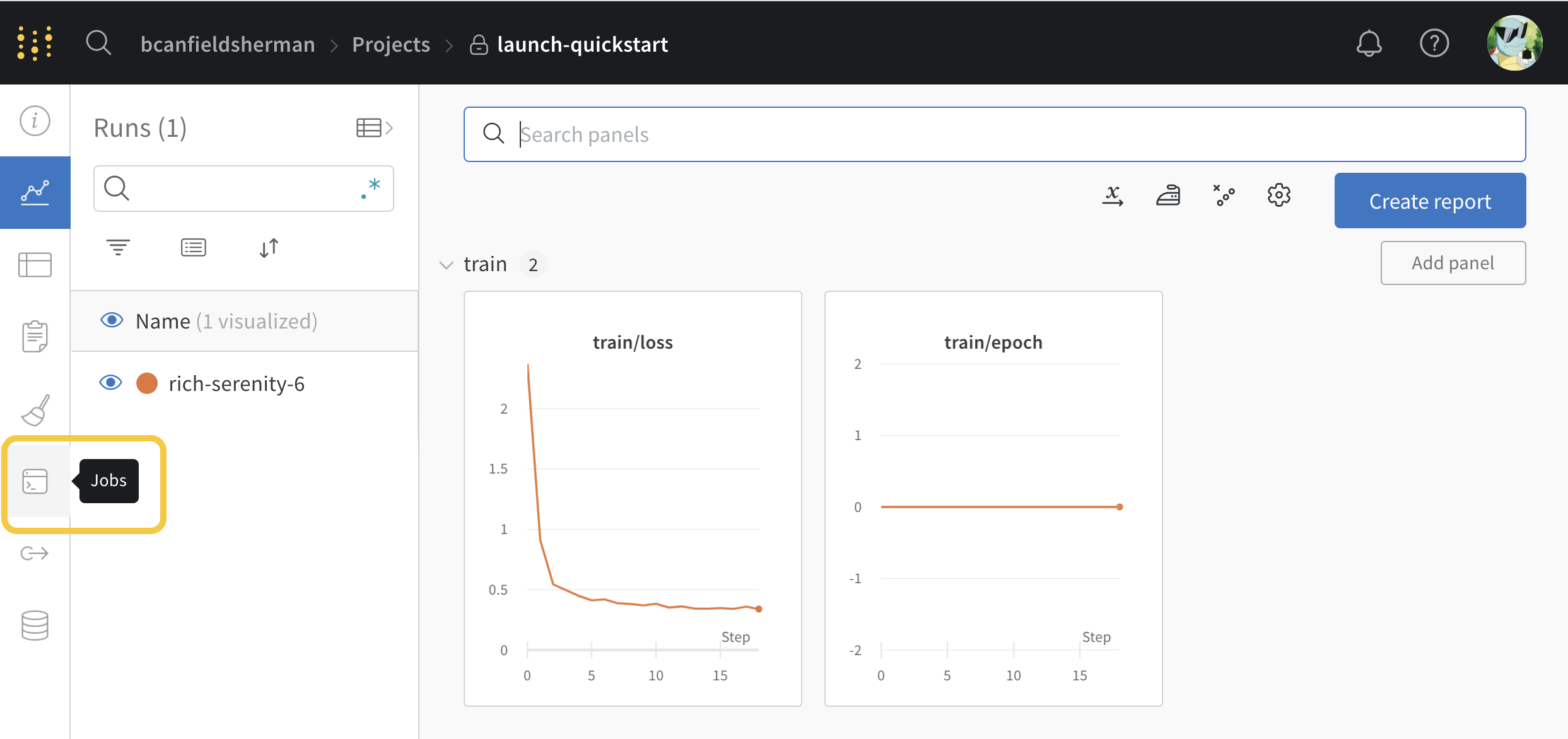Expand the runs table view

point(374,128)
